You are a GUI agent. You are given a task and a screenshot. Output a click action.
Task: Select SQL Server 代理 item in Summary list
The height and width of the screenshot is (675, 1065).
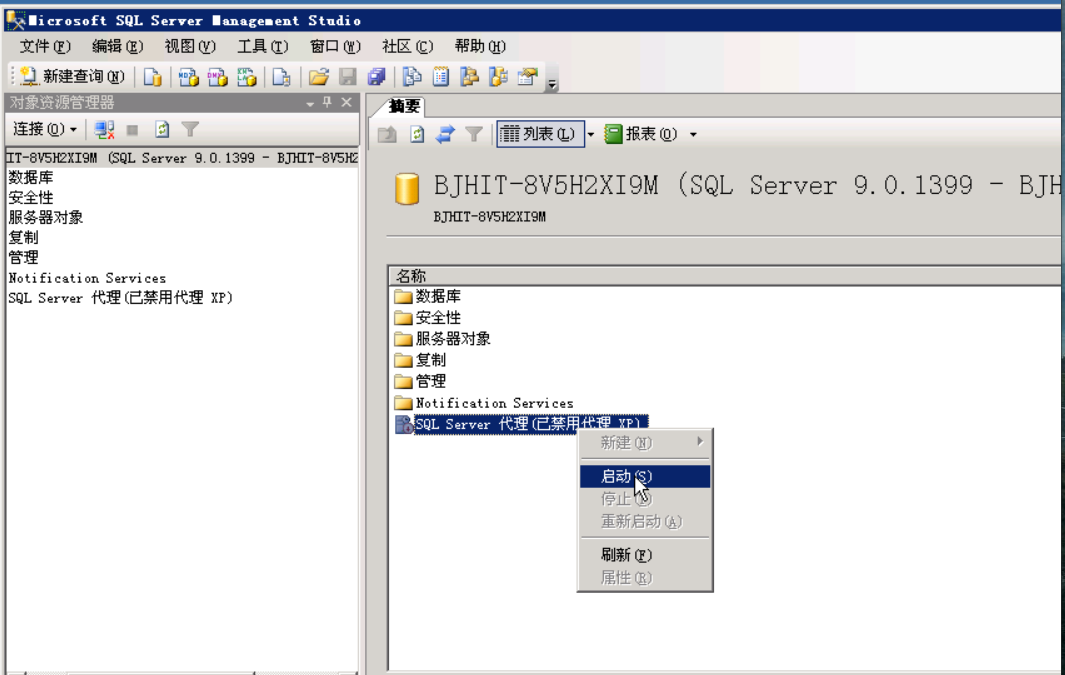pyautogui.click(x=521, y=424)
